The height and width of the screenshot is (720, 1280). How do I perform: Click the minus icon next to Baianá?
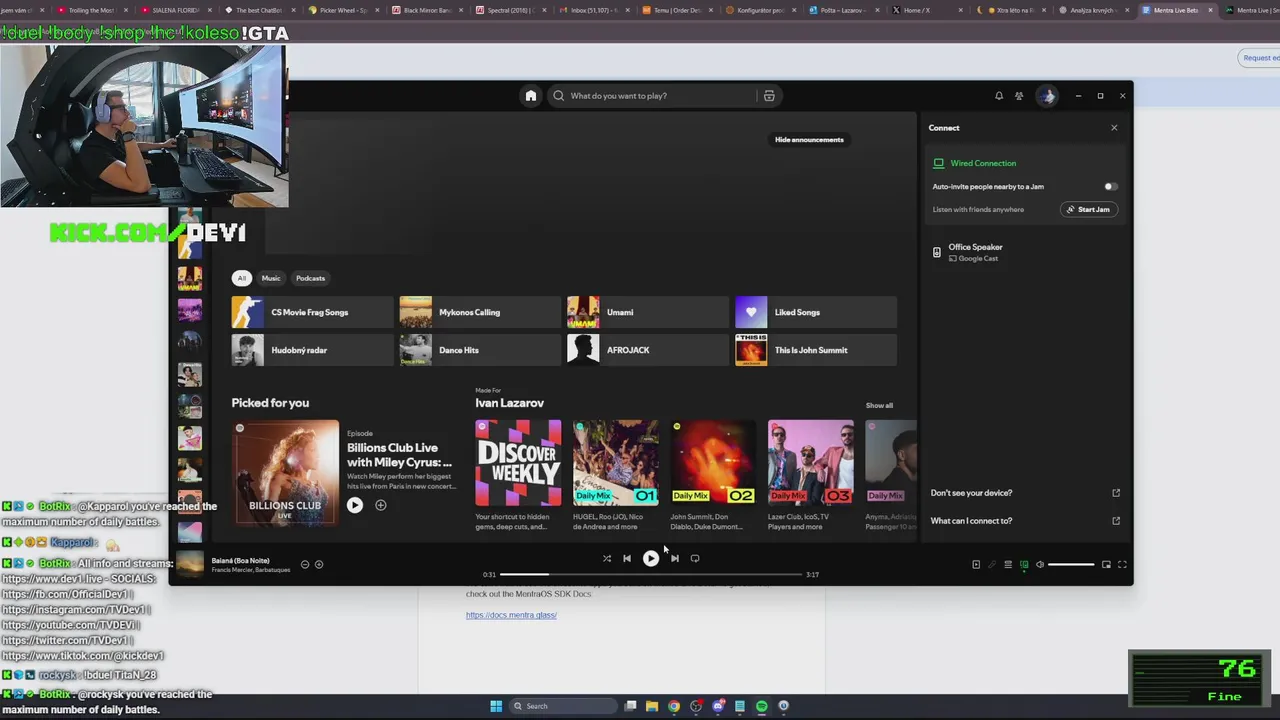(x=305, y=564)
